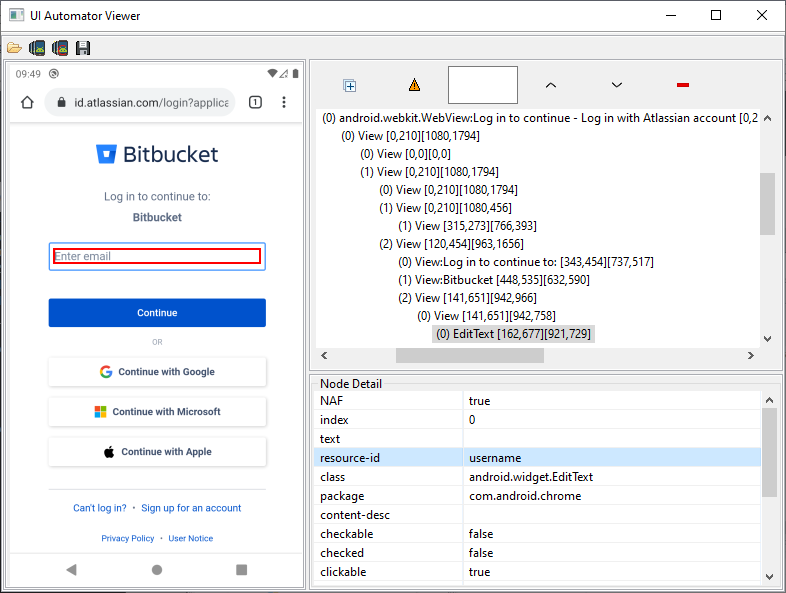Viewport: 786px width, 593px height.
Task: Click the class value android.widget.EditText
Action: click(531, 477)
